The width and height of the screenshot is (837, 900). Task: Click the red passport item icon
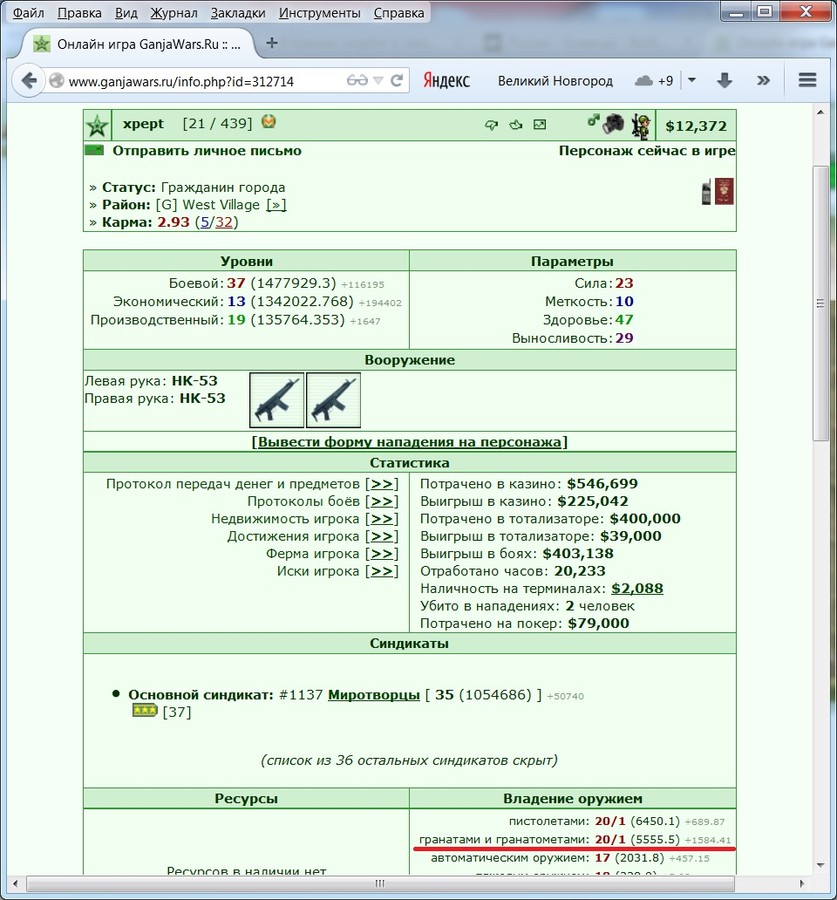pos(723,192)
